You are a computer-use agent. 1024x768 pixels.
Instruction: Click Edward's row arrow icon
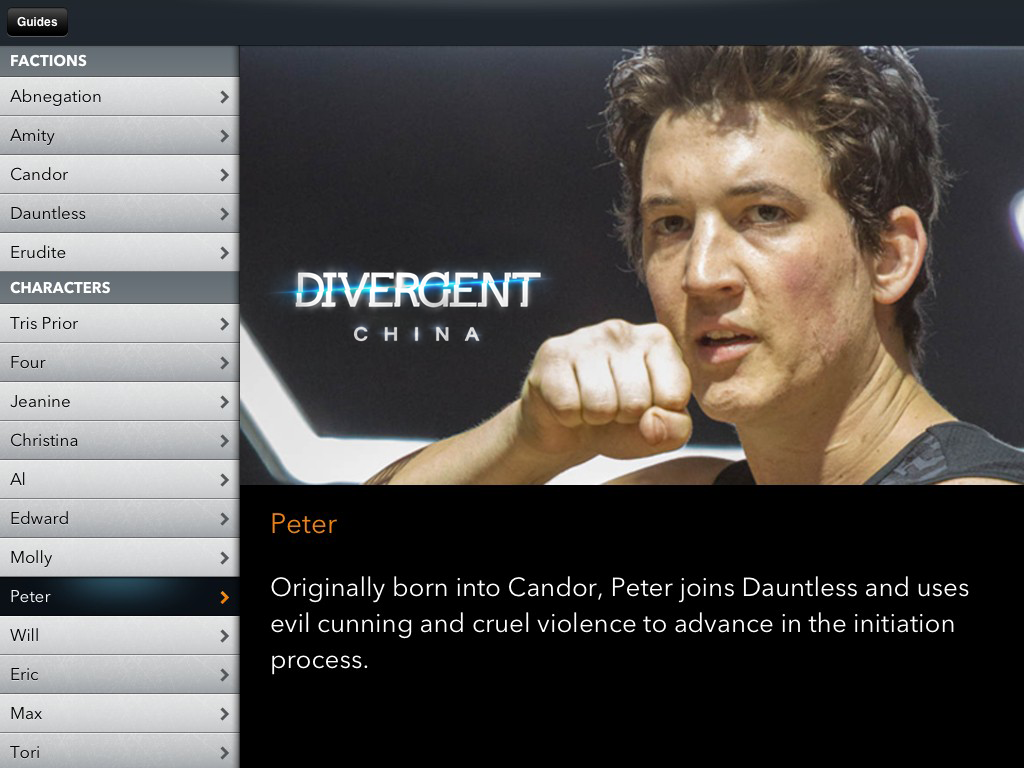click(225, 519)
